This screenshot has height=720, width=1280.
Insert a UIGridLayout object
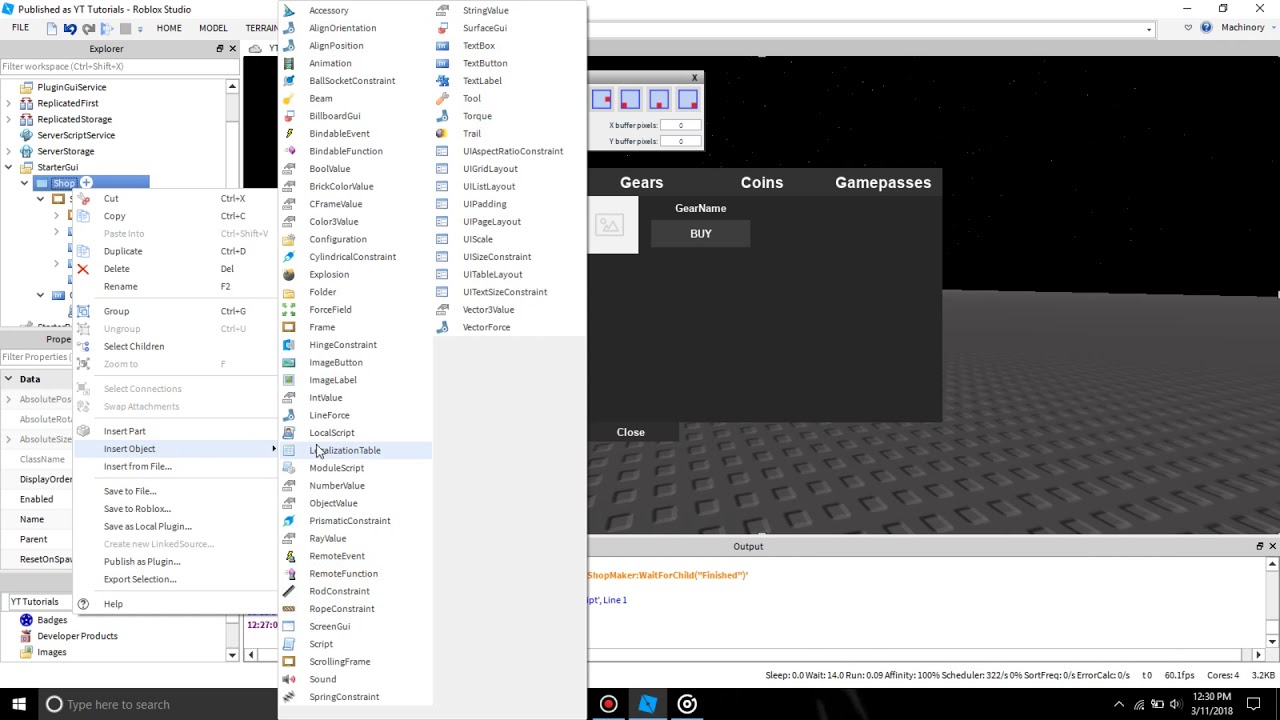[x=509, y=169]
